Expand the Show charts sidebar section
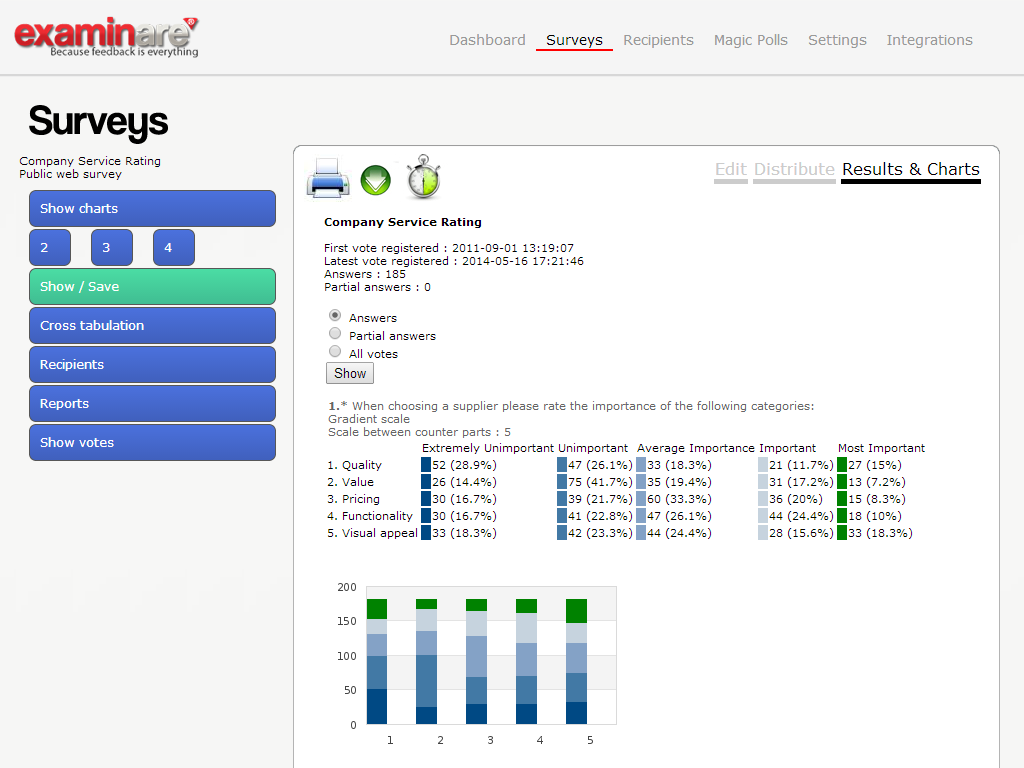Screen dimensions: 1024x768 152,209
